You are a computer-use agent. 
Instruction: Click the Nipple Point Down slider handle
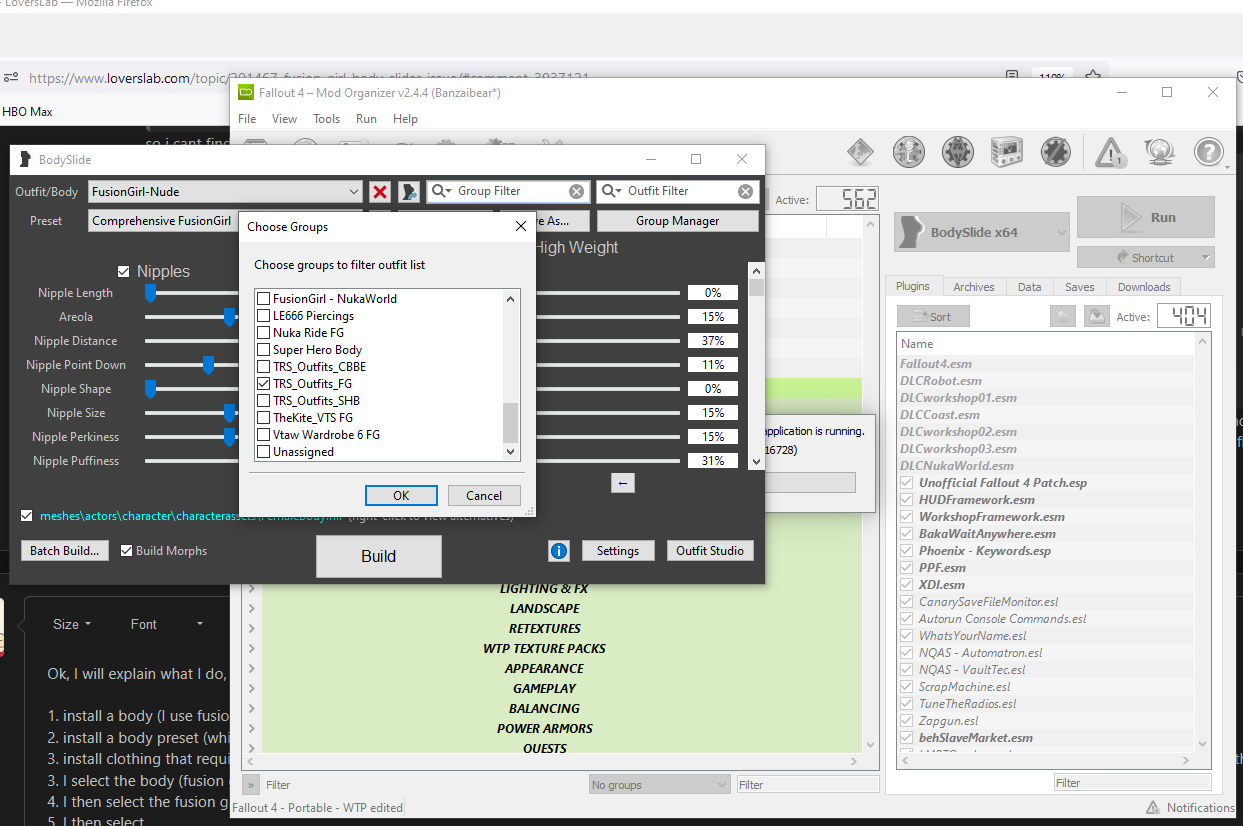tap(208, 365)
